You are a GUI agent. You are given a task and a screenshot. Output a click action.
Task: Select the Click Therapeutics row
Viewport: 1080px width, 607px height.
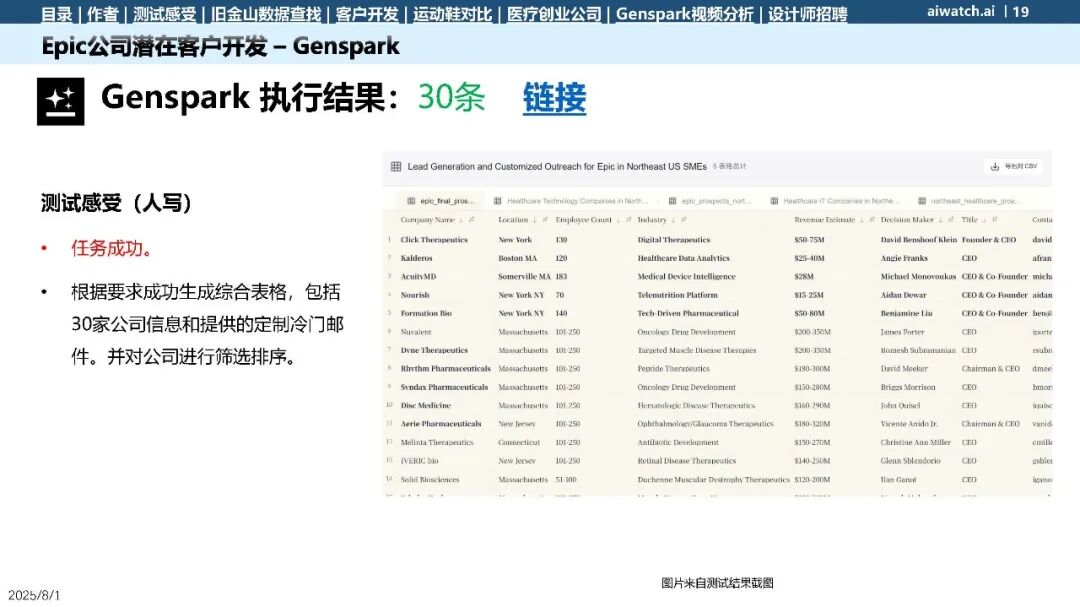tap(718, 240)
